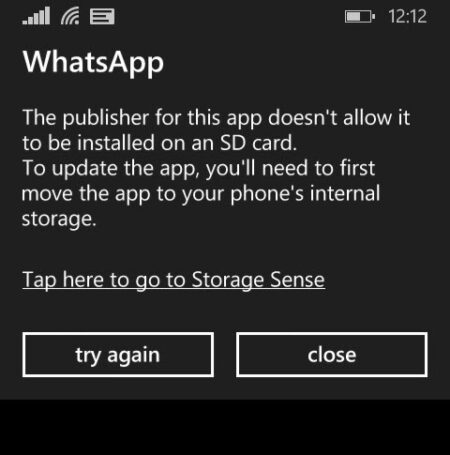Tap the word 'storage.' ending the message
The height and width of the screenshot is (455, 450).
(59, 219)
